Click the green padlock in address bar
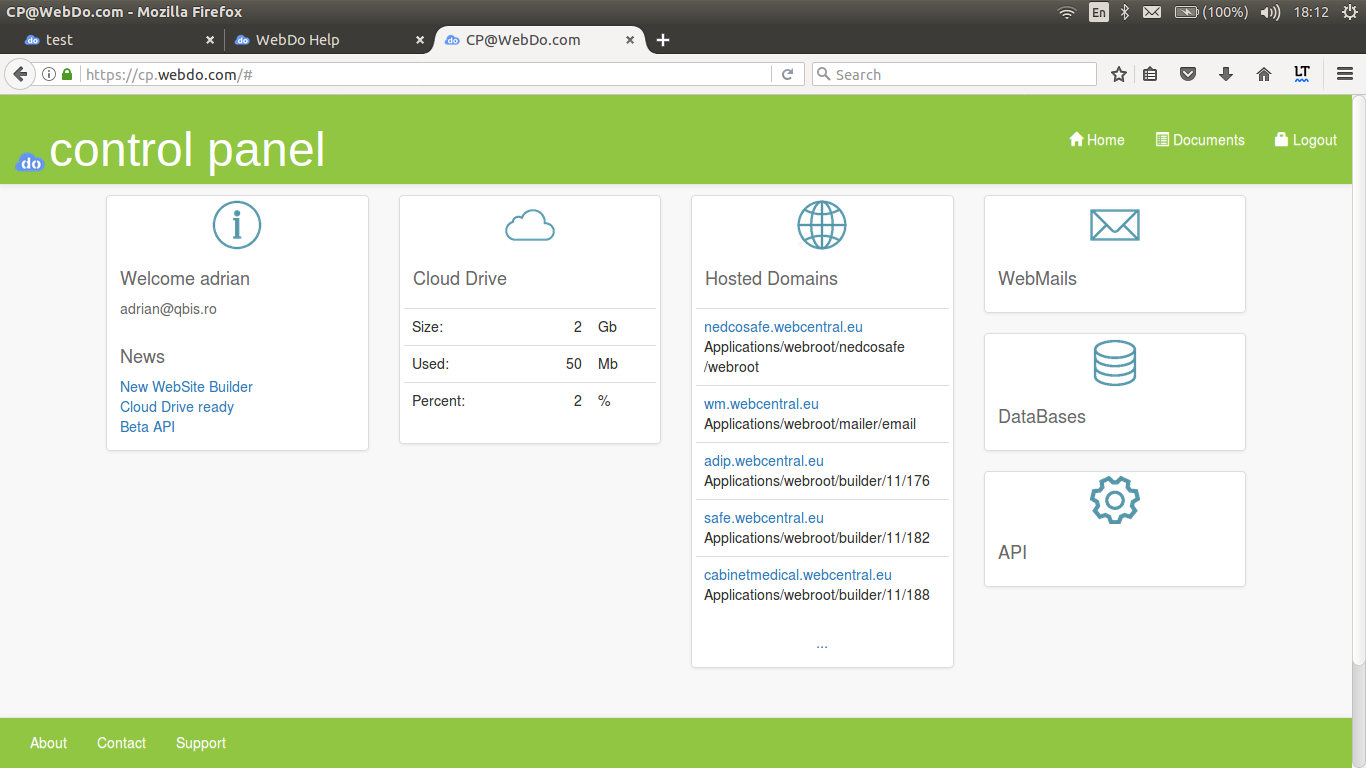1366x768 pixels. tap(67, 74)
